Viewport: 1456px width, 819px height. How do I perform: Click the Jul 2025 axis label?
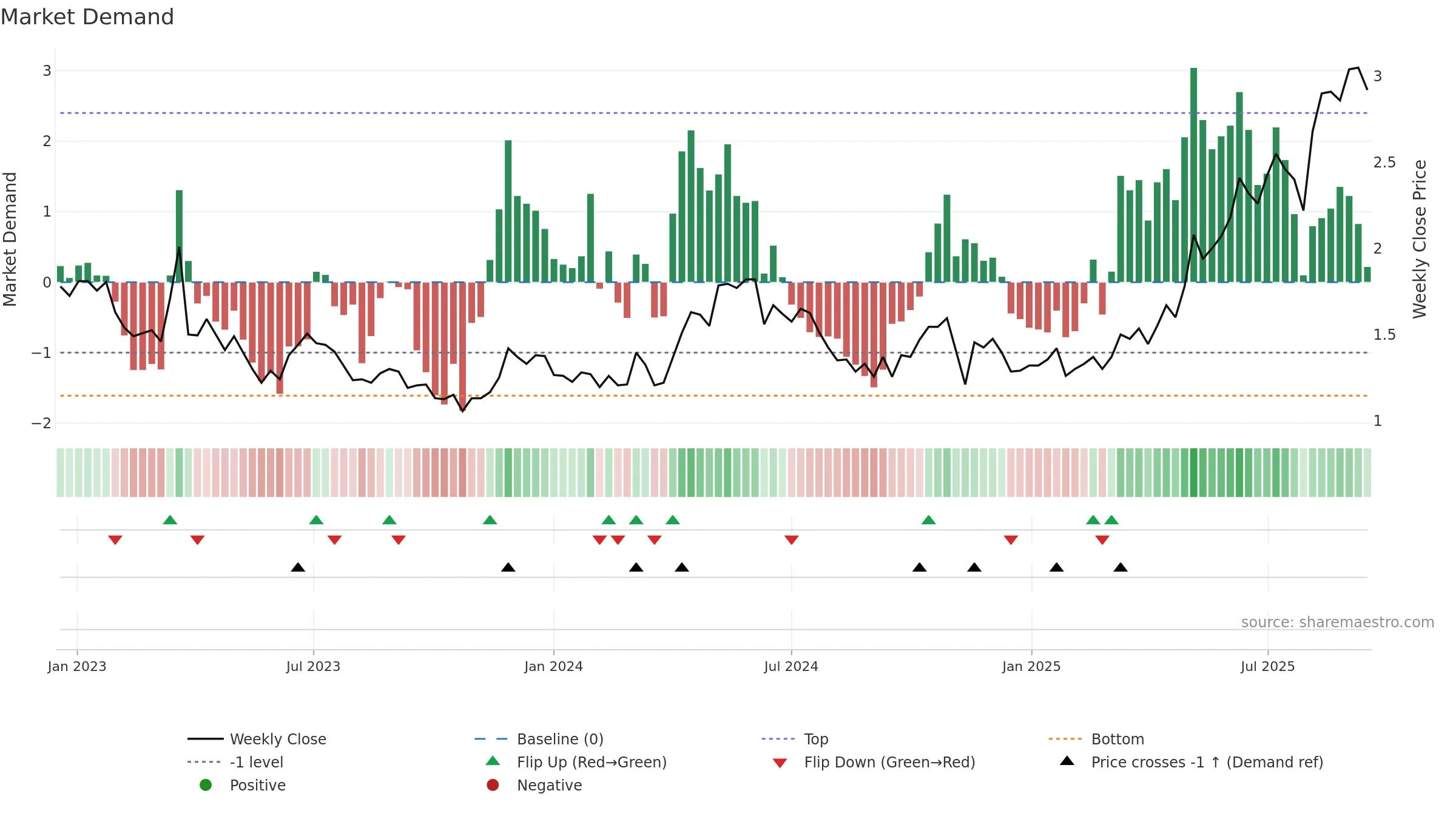pos(1268,666)
